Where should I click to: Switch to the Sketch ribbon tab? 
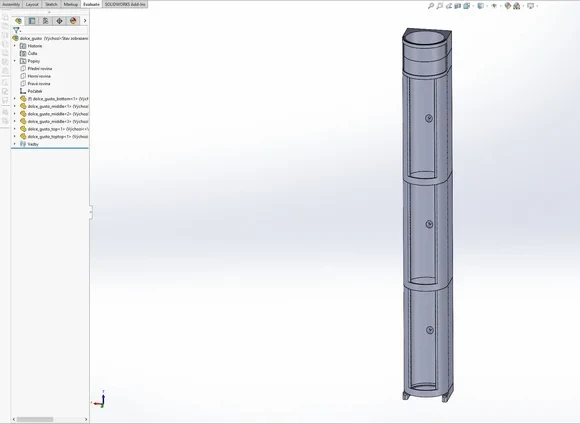coord(51,4)
